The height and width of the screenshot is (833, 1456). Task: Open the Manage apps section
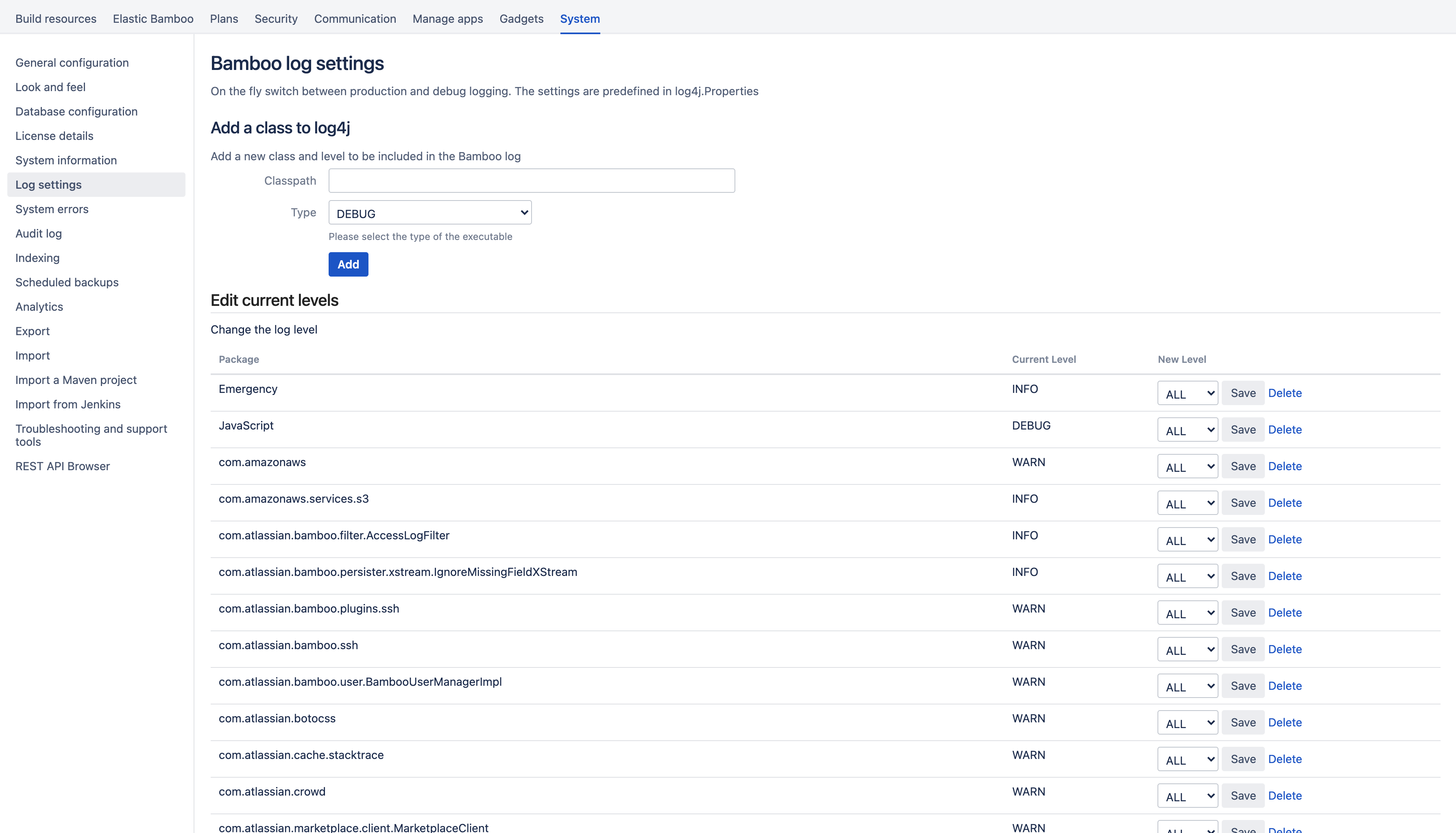[447, 19]
